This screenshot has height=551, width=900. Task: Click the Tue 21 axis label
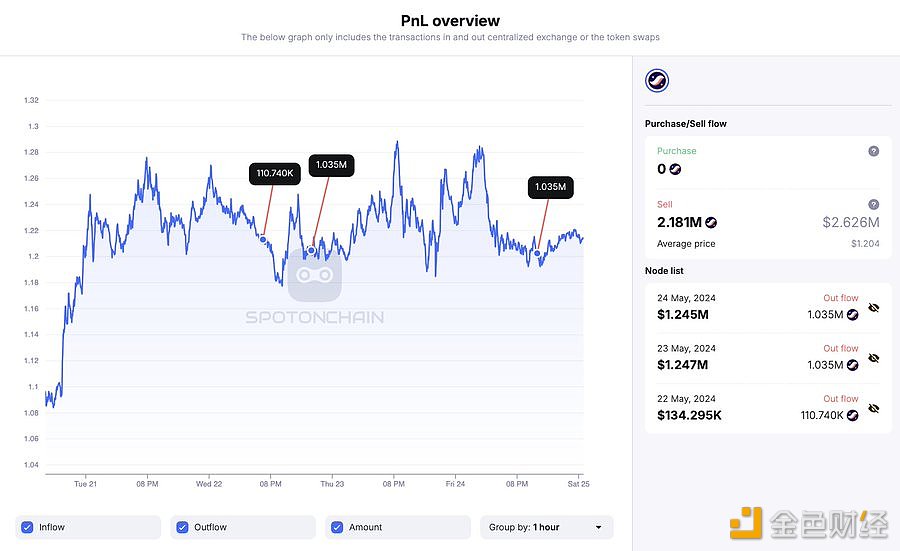point(86,484)
